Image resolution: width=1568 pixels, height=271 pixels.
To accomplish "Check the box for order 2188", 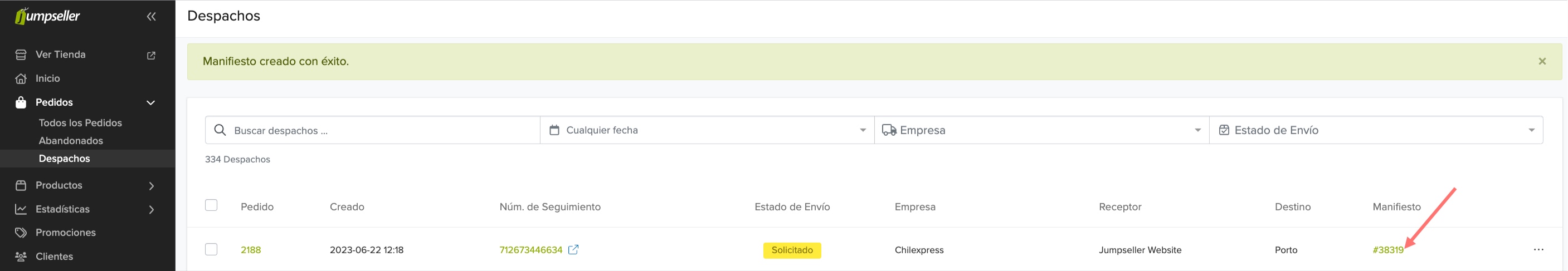I will pyautogui.click(x=211, y=250).
